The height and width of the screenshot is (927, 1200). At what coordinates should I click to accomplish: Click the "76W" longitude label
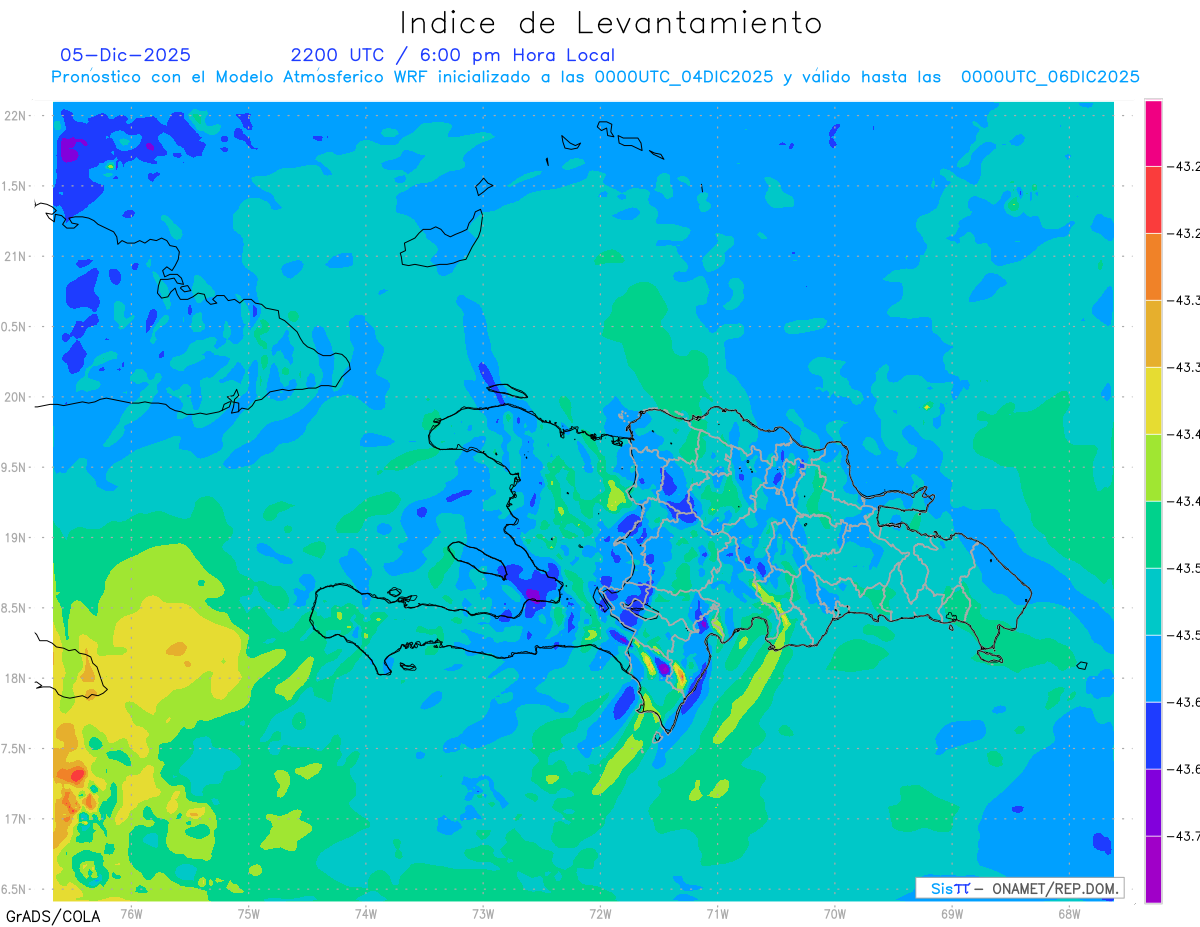click(x=131, y=913)
